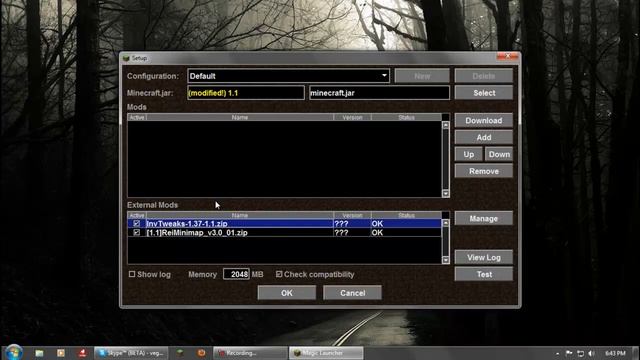Image resolution: width=640 pixels, height=360 pixels.
Task: Click Mods list scrollbar up arrow
Action: (x=446, y=125)
